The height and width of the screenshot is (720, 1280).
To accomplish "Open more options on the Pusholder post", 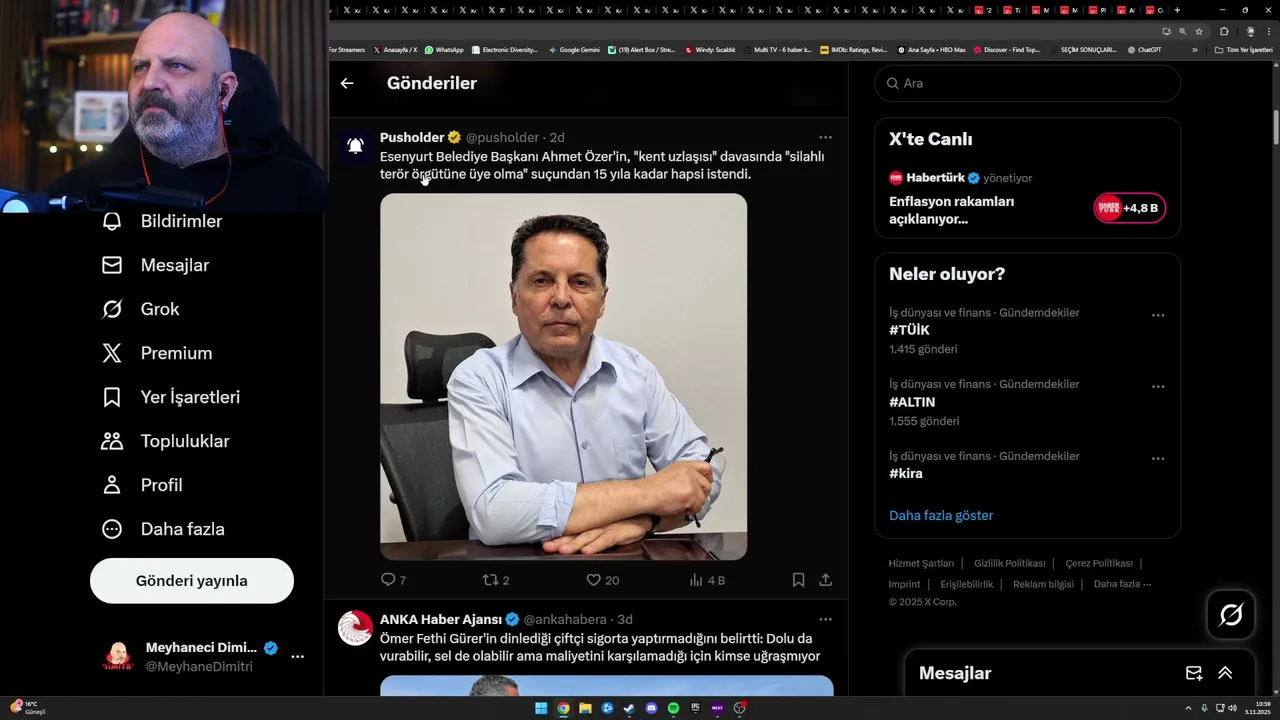I will point(825,137).
